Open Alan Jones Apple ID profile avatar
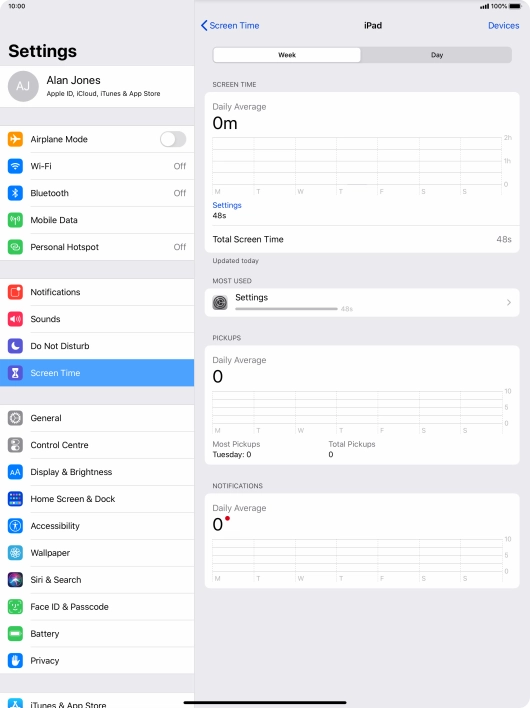The width and height of the screenshot is (530, 708). [23, 86]
